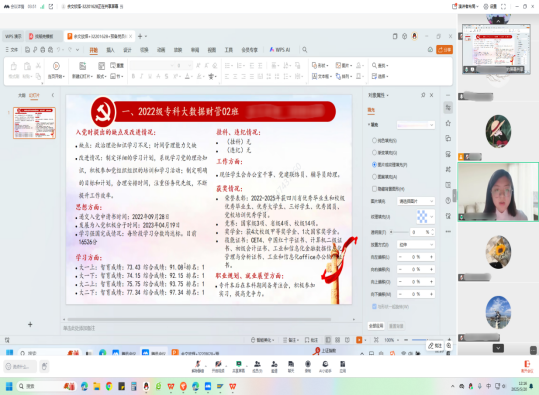Toggle the hide background graphics checkbox

click(374, 189)
